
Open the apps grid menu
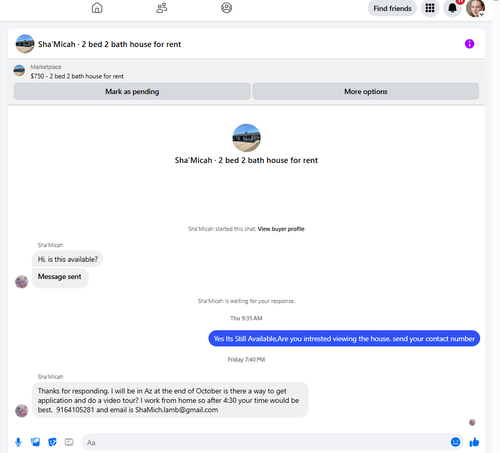click(x=430, y=8)
